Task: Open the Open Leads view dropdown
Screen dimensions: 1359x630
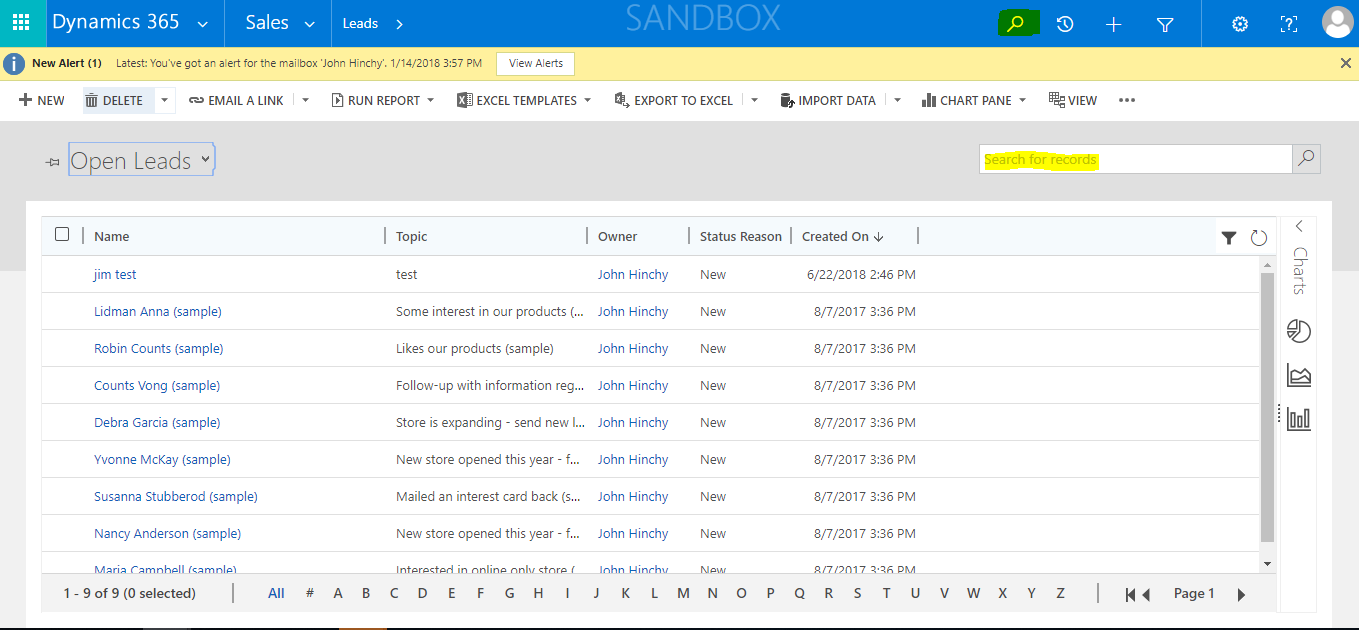Action: click(x=204, y=158)
